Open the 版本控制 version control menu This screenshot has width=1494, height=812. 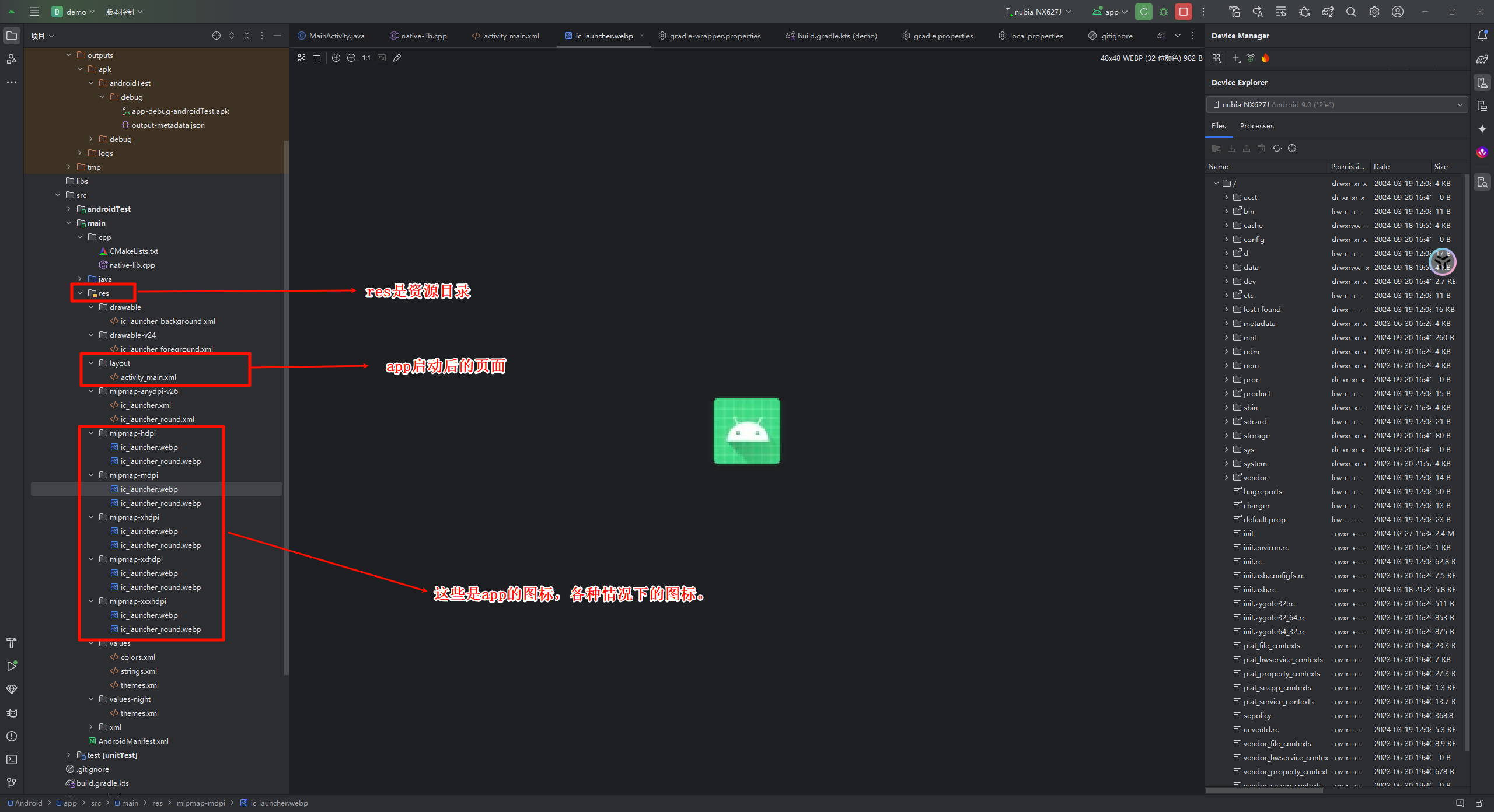click(x=124, y=12)
